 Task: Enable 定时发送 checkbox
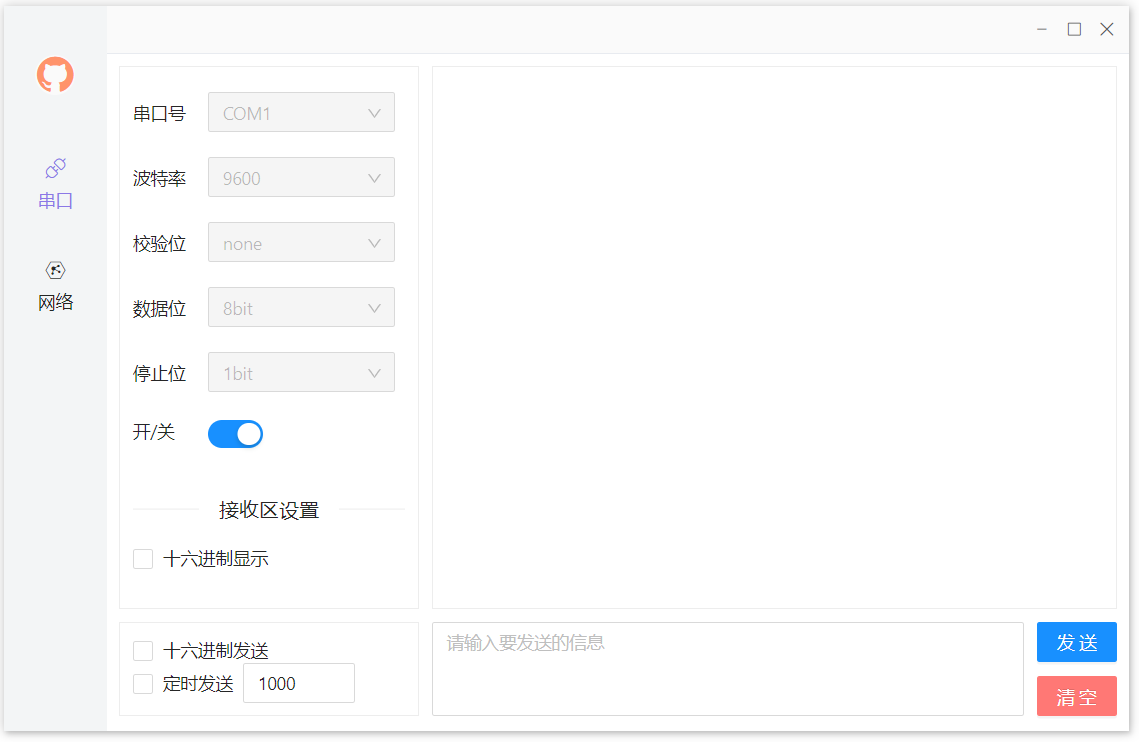click(143, 684)
